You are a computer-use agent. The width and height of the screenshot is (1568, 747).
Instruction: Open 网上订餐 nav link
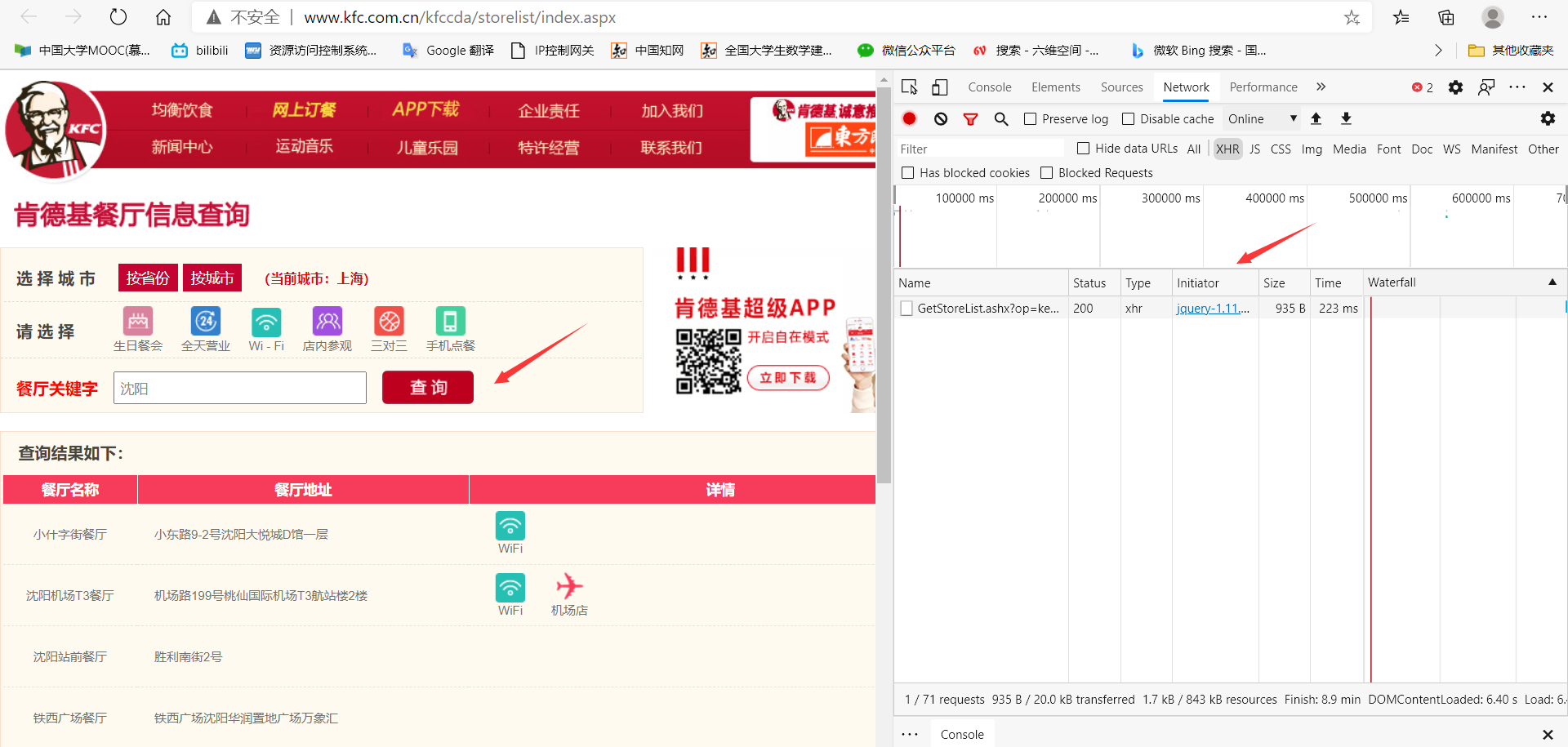point(304,109)
